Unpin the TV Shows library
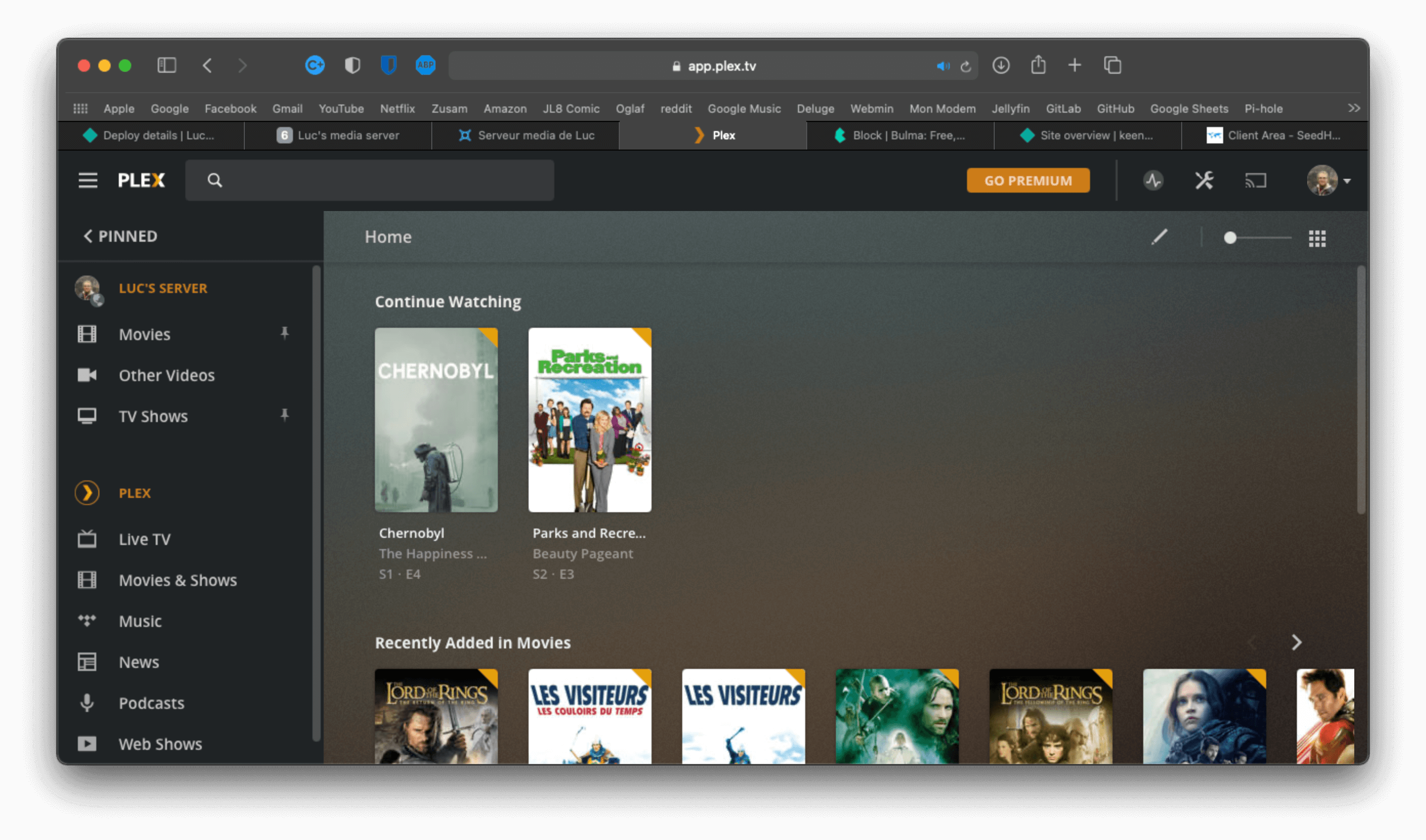This screenshot has height=840, width=1426. coord(285,415)
